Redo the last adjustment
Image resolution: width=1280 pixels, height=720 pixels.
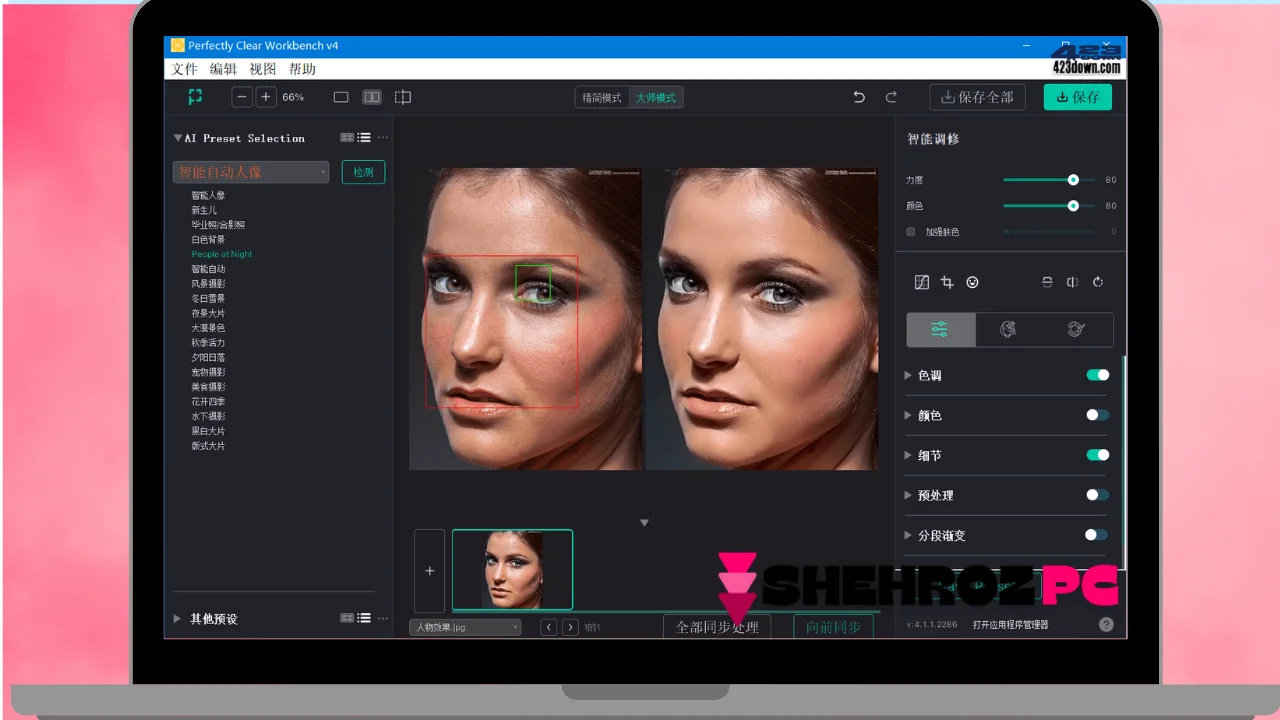pyautogui.click(x=891, y=97)
